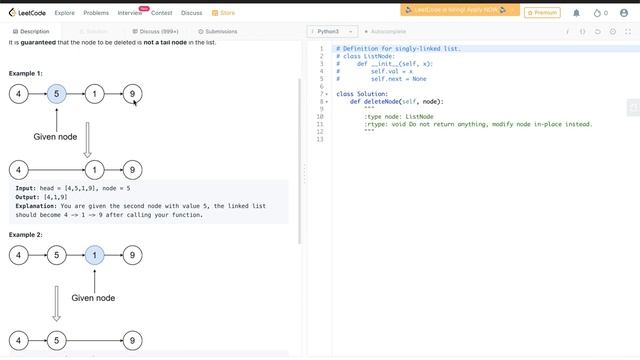Image resolution: width=640 pixels, height=360 pixels.
Task: Switch to the Description tab
Action: [31, 31]
